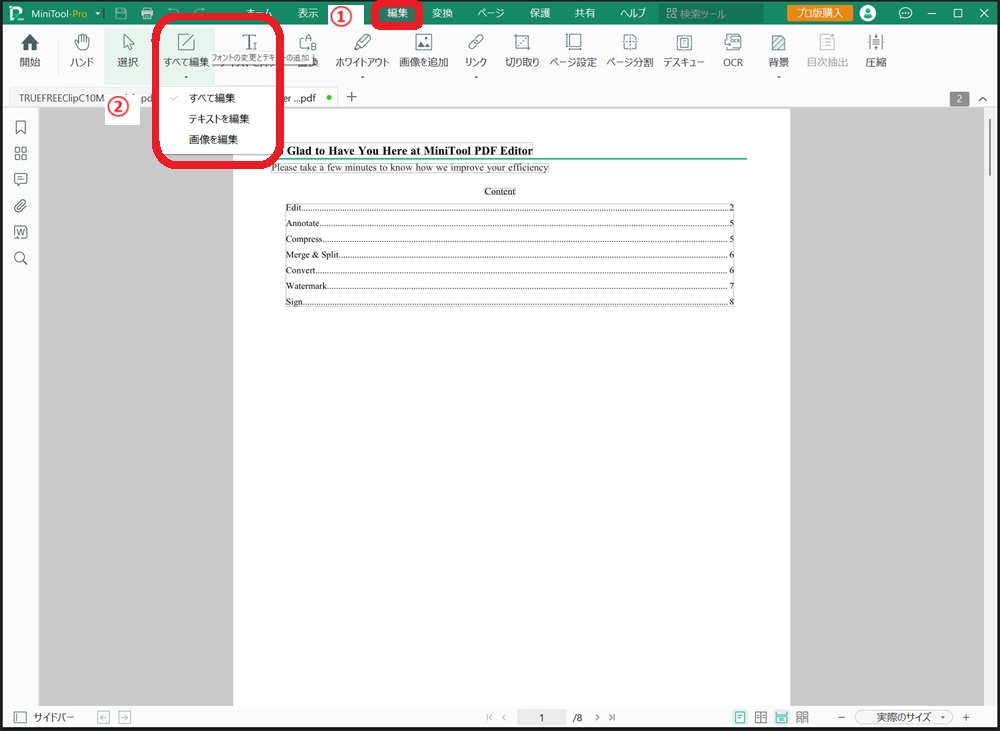The width and height of the screenshot is (1000, 731).
Task: Jump to the last page
Action: point(612,718)
